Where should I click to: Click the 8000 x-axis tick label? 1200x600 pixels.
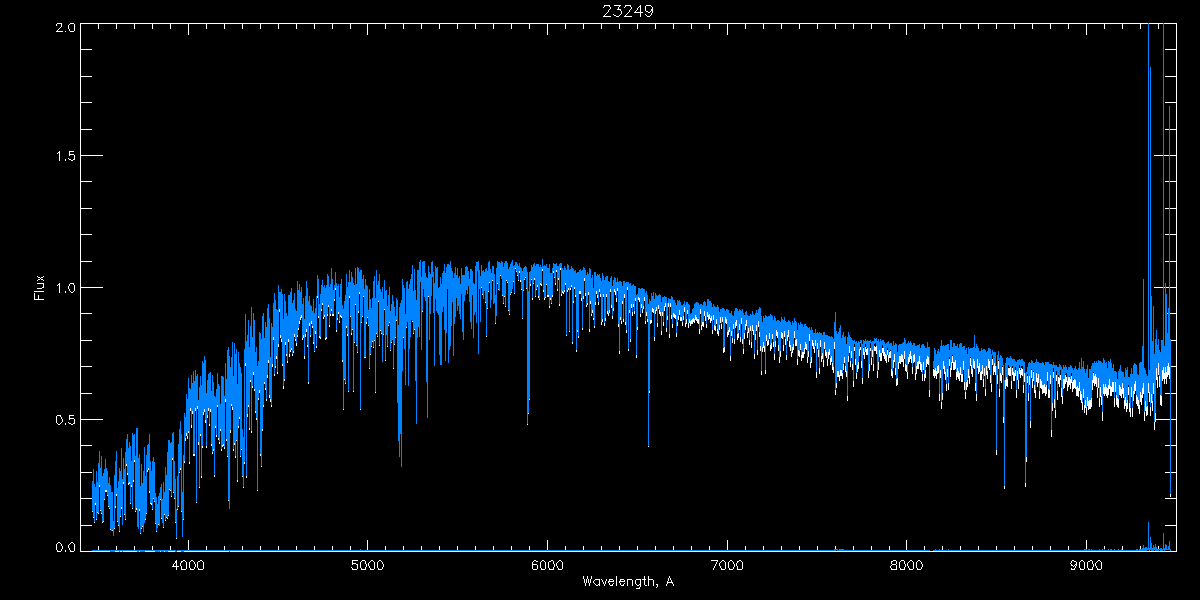pyautogui.click(x=907, y=564)
